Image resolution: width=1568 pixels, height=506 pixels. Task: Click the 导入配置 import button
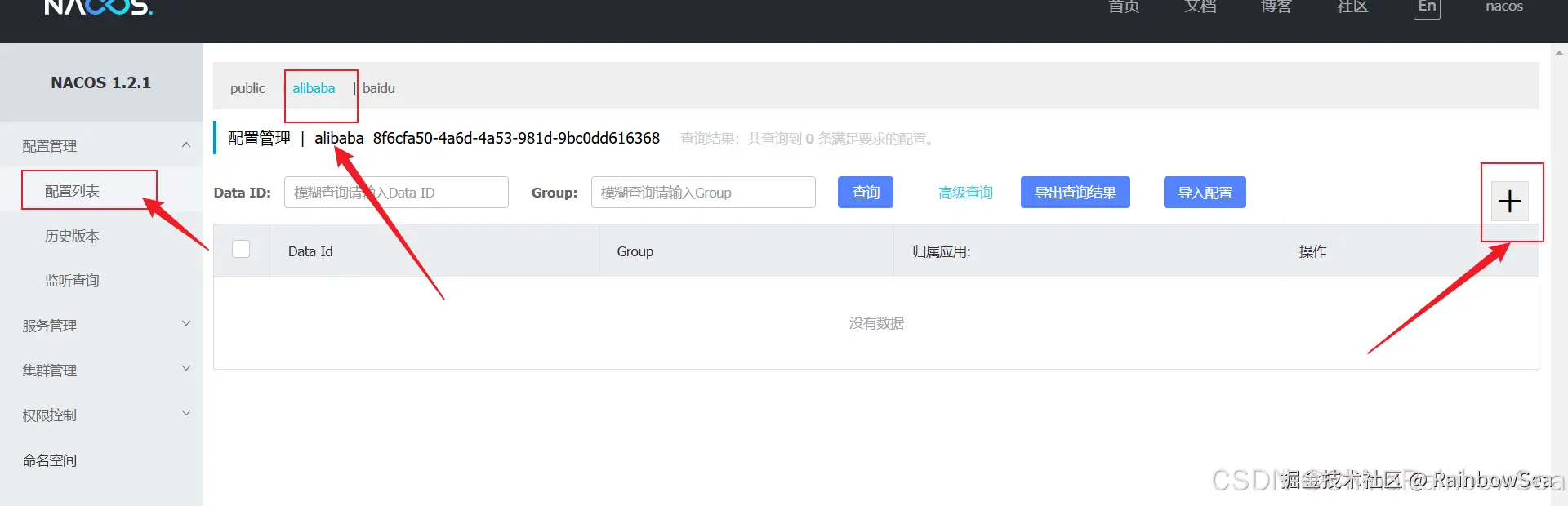point(1205,193)
